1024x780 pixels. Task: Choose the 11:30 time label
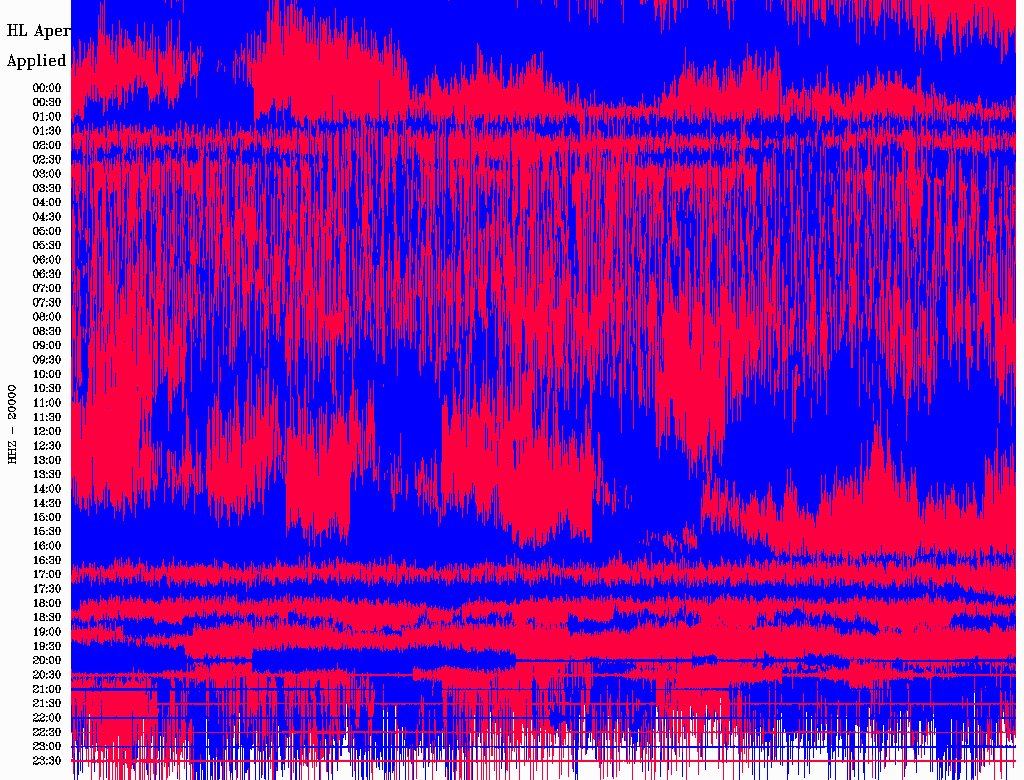(47, 417)
